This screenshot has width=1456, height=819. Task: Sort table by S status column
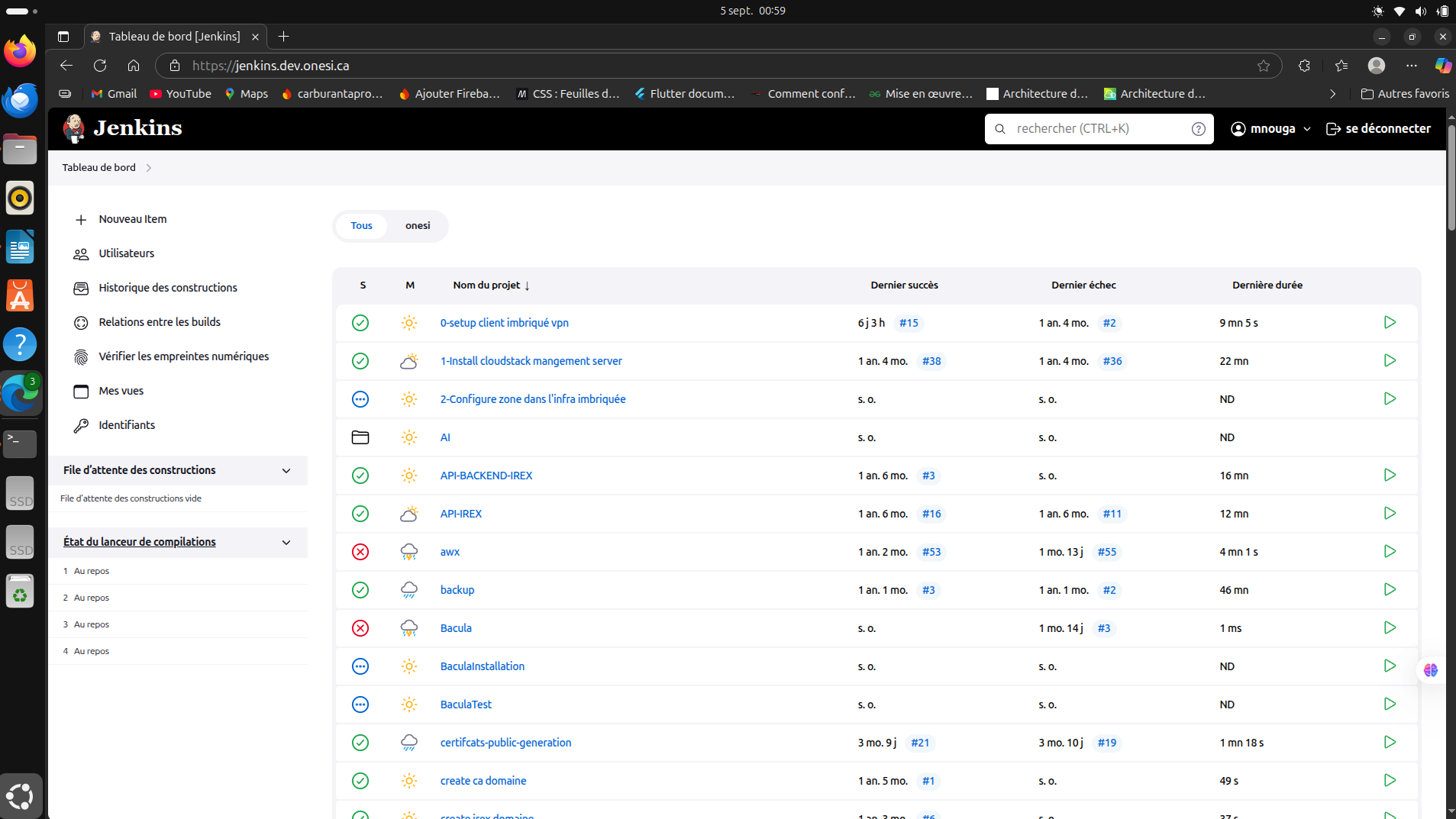[363, 285]
